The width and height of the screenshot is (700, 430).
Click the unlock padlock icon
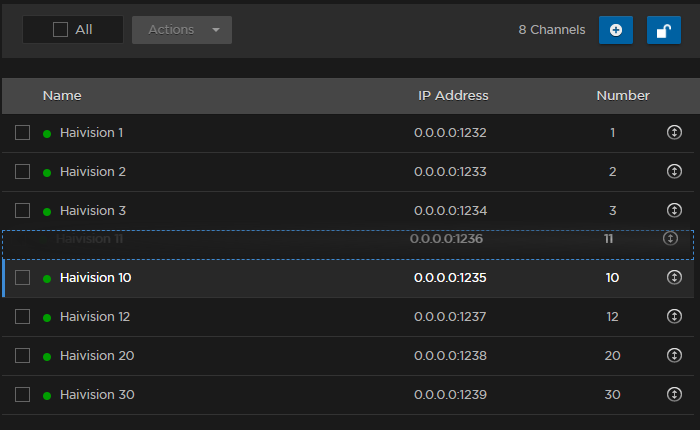click(x=663, y=30)
